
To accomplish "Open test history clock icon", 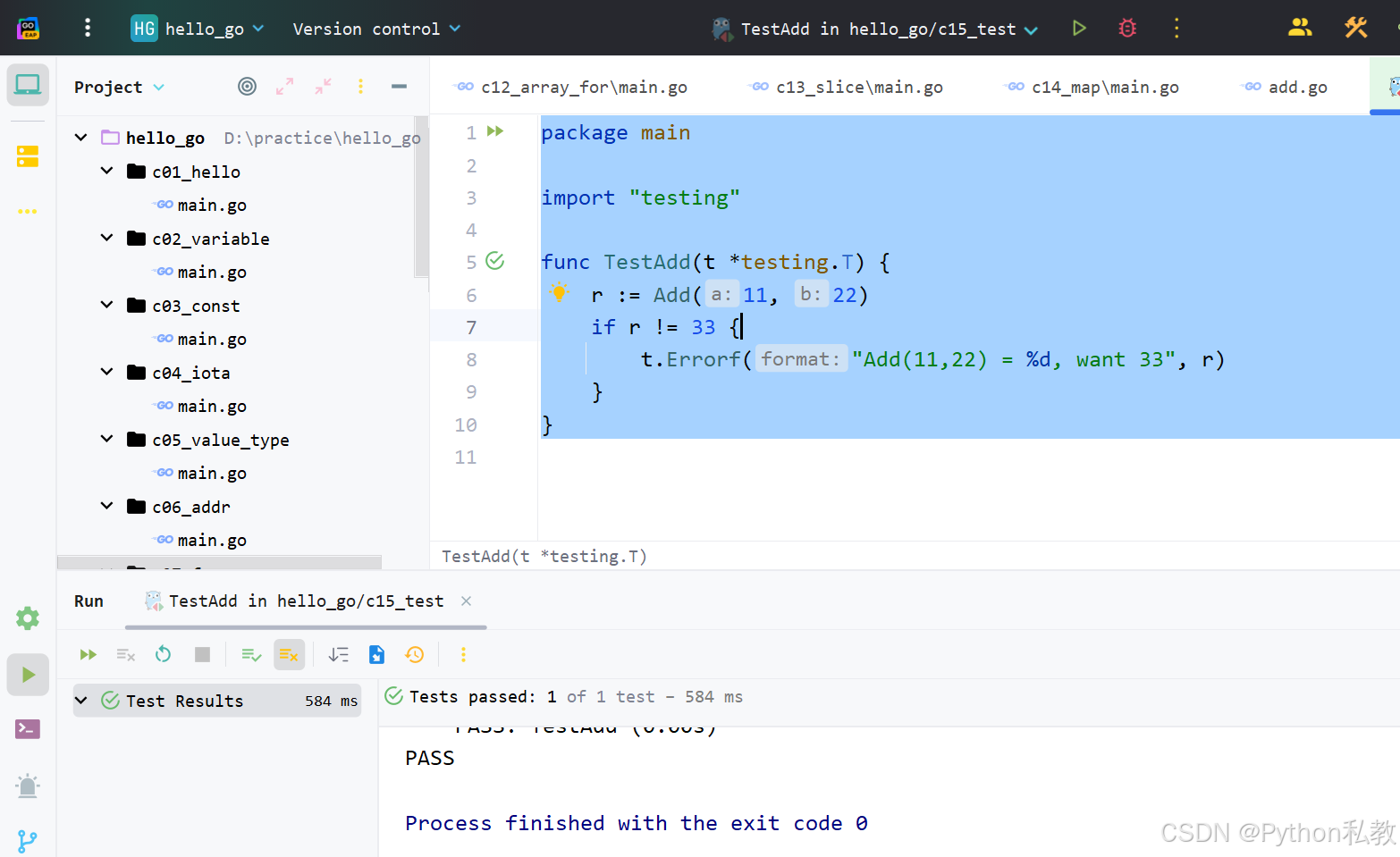I will click(415, 655).
